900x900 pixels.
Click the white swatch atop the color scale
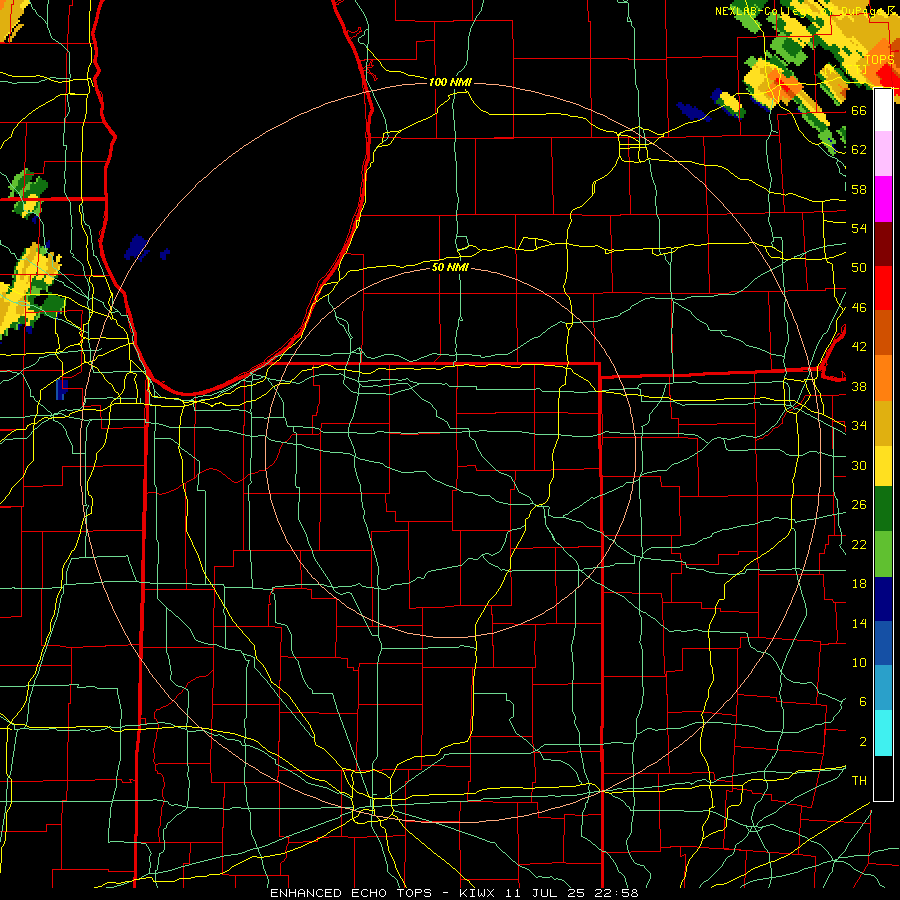click(883, 110)
